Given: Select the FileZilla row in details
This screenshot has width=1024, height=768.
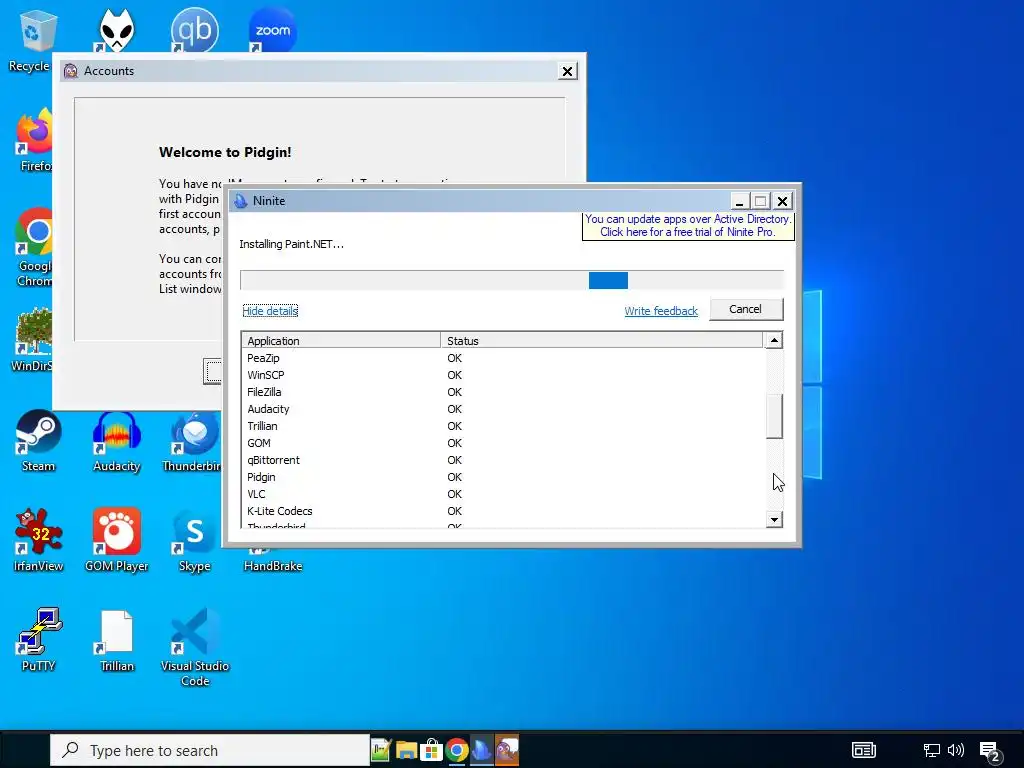Looking at the screenshot, I should 502,392.
